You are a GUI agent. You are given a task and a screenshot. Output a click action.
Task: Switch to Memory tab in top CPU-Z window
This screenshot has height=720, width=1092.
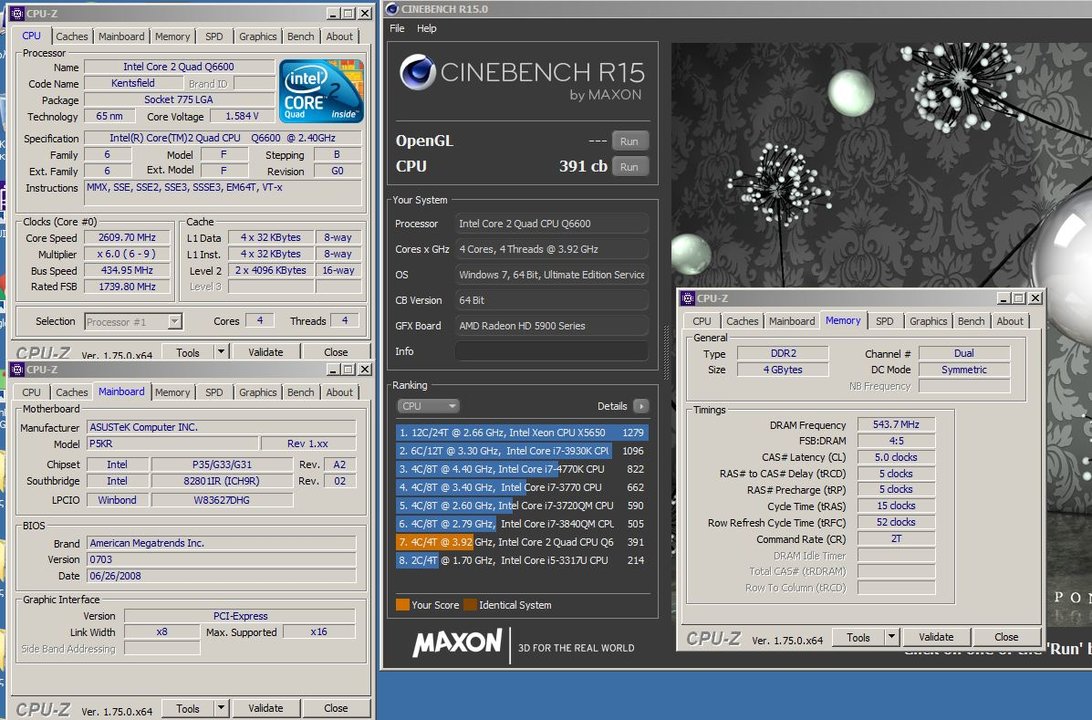(x=173, y=36)
